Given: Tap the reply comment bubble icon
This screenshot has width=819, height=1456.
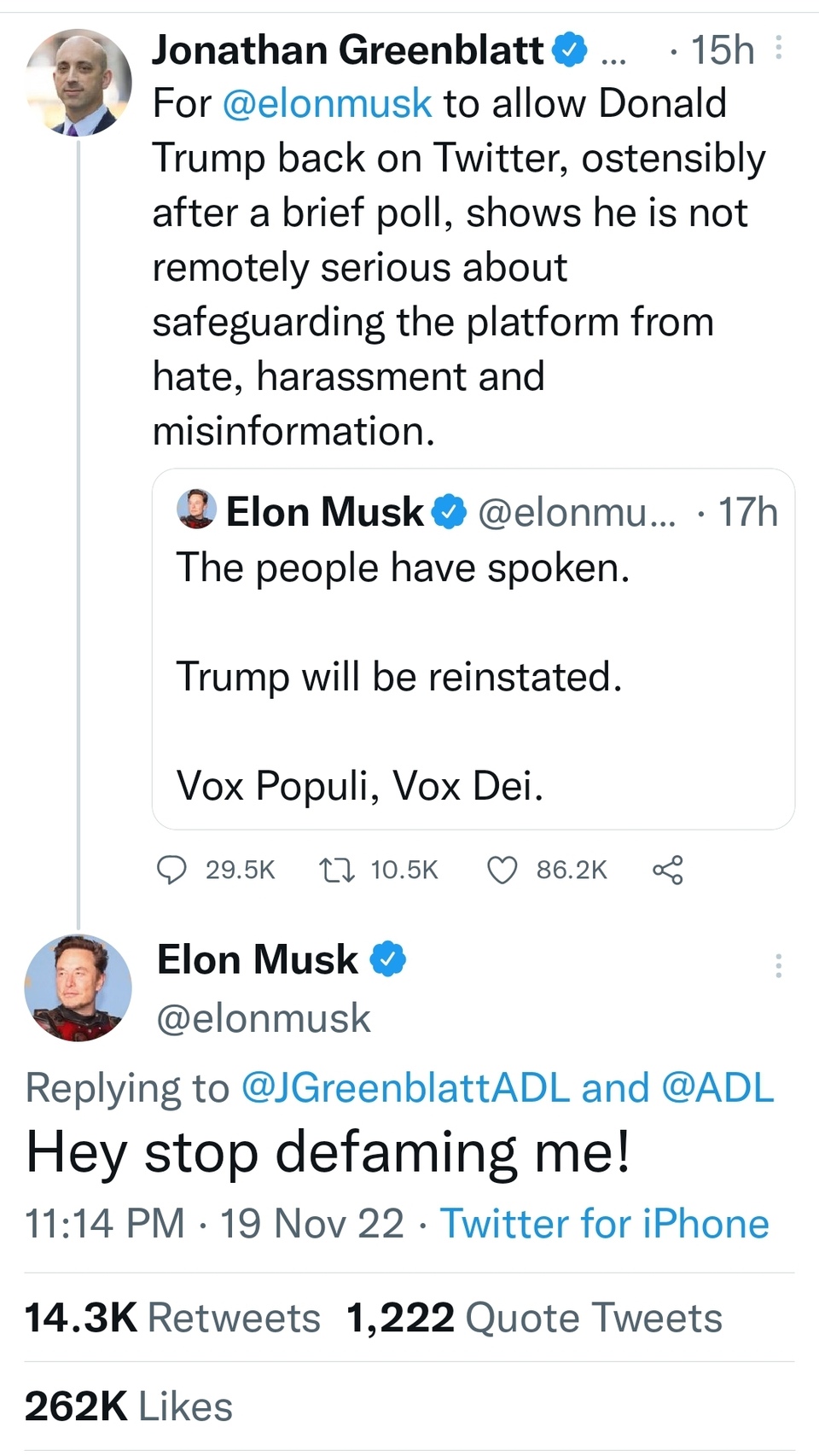Looking at the screenshot, I should click(x=172, y=870).
